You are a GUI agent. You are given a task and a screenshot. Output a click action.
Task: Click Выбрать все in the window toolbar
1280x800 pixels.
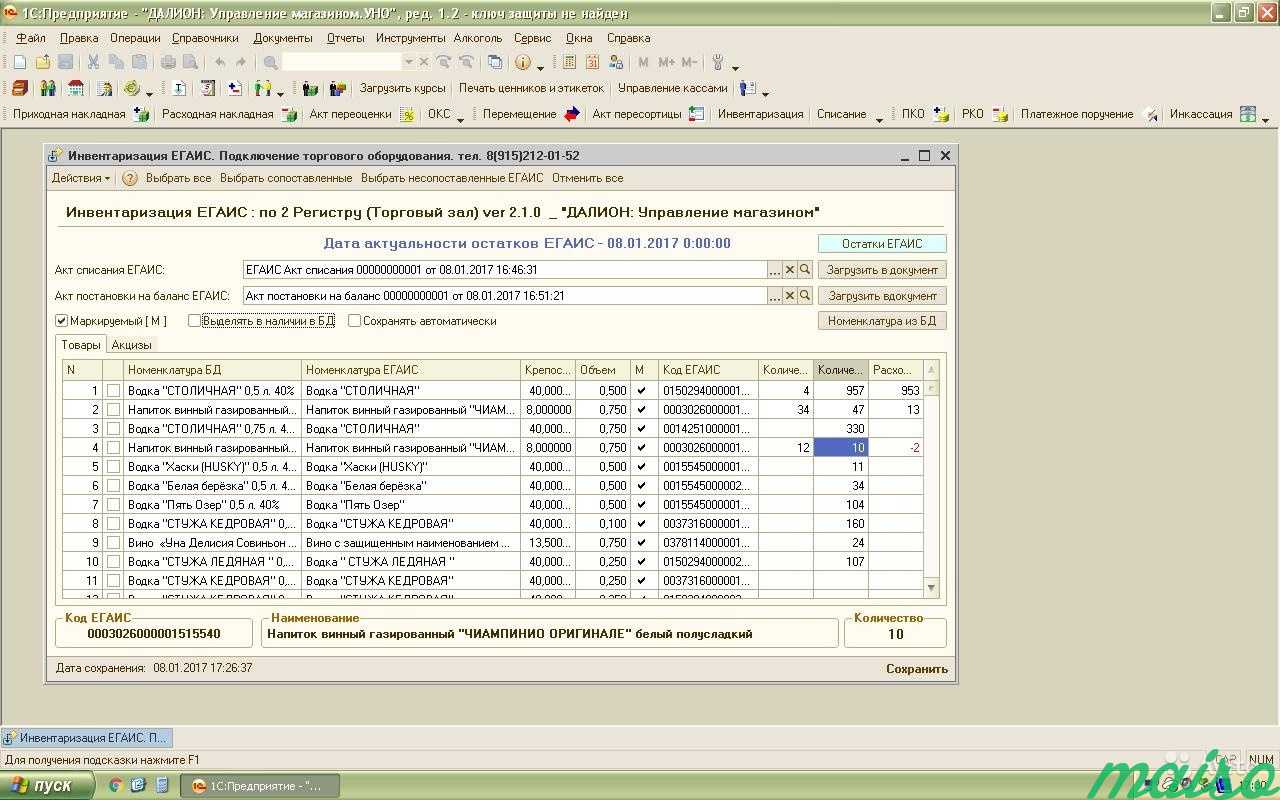click(179, 178)
